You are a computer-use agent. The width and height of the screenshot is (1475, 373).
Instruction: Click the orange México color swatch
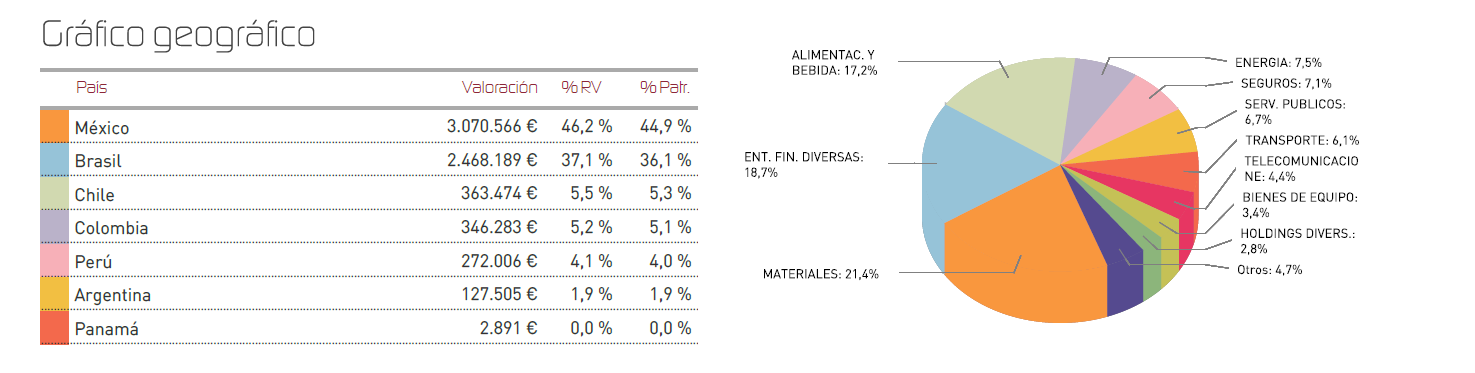coord(54,127)
